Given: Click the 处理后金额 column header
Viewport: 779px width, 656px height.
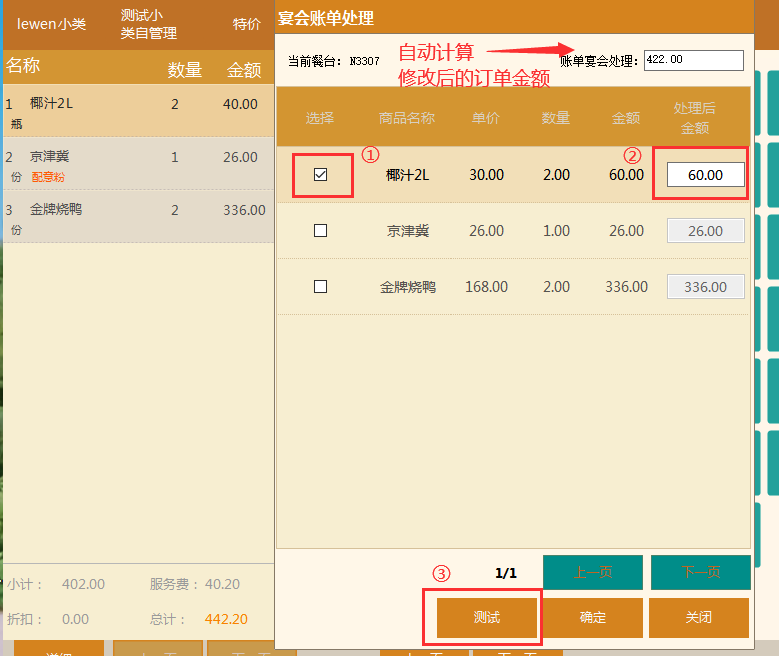Looking at the screenshot, I should pos(695,118).
